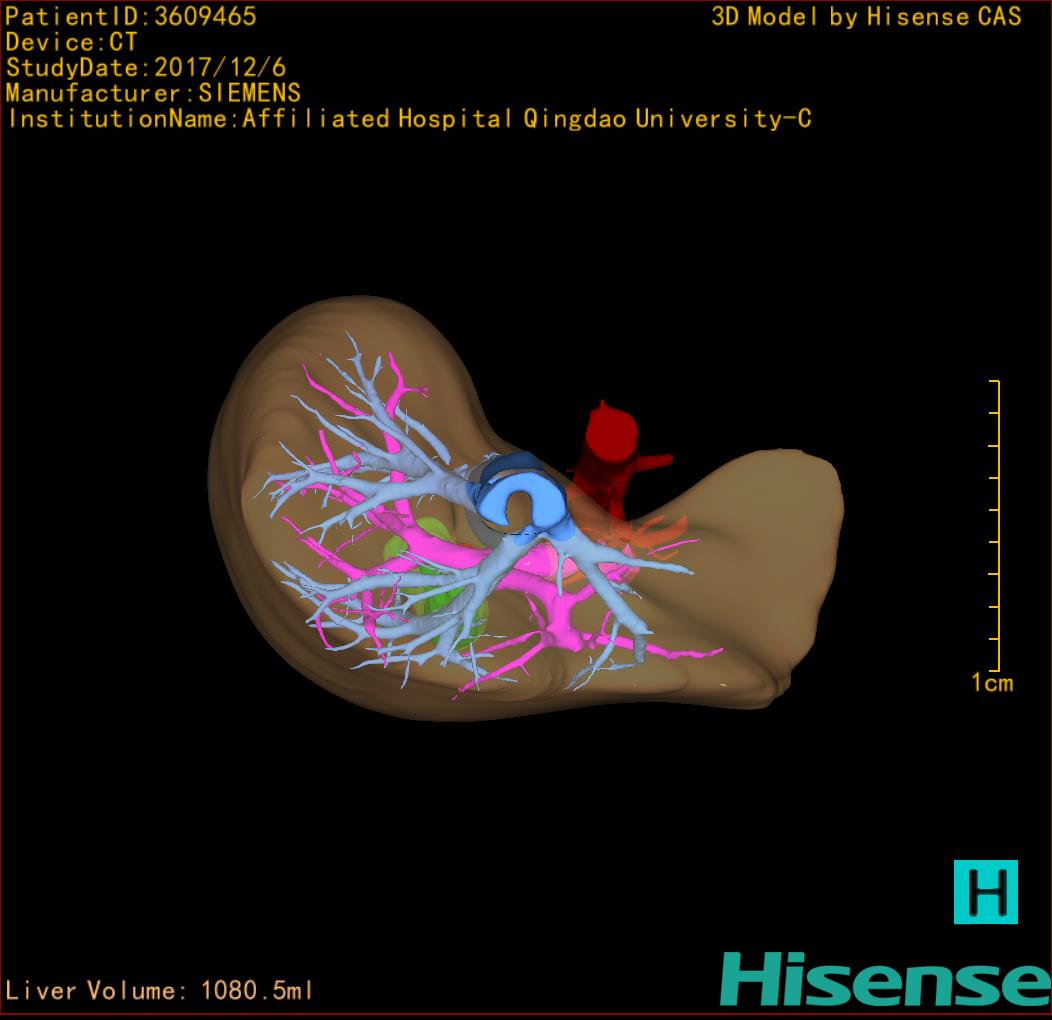Click the pink vein branch at bottom right
The height and width of the screenshot is (1020, 1052).
(690, 654)
